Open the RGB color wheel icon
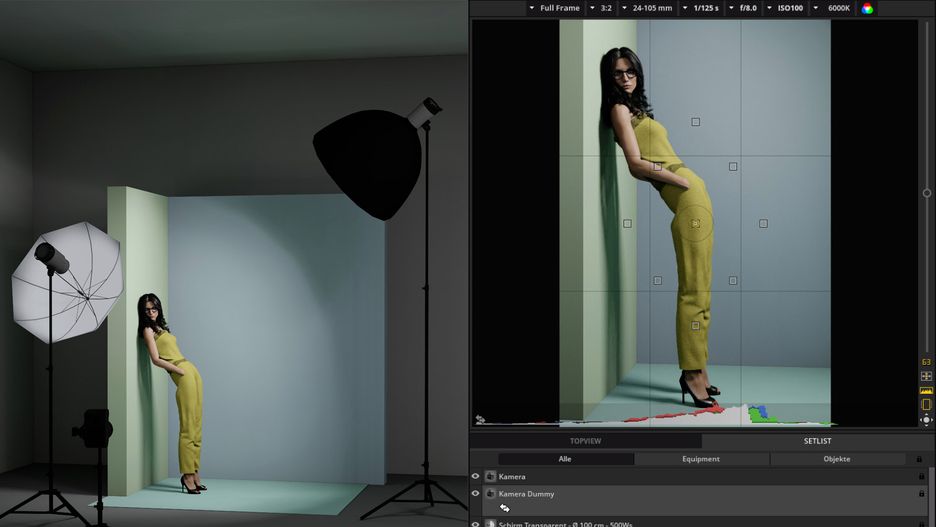 pyautogui.click(x=867, y=8)
